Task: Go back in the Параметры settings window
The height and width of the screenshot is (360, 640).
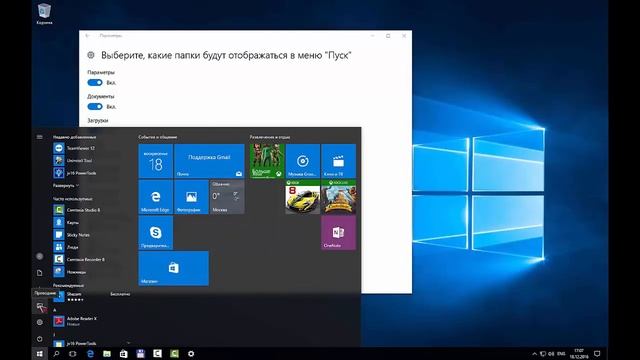Action: tap(87, 36)
